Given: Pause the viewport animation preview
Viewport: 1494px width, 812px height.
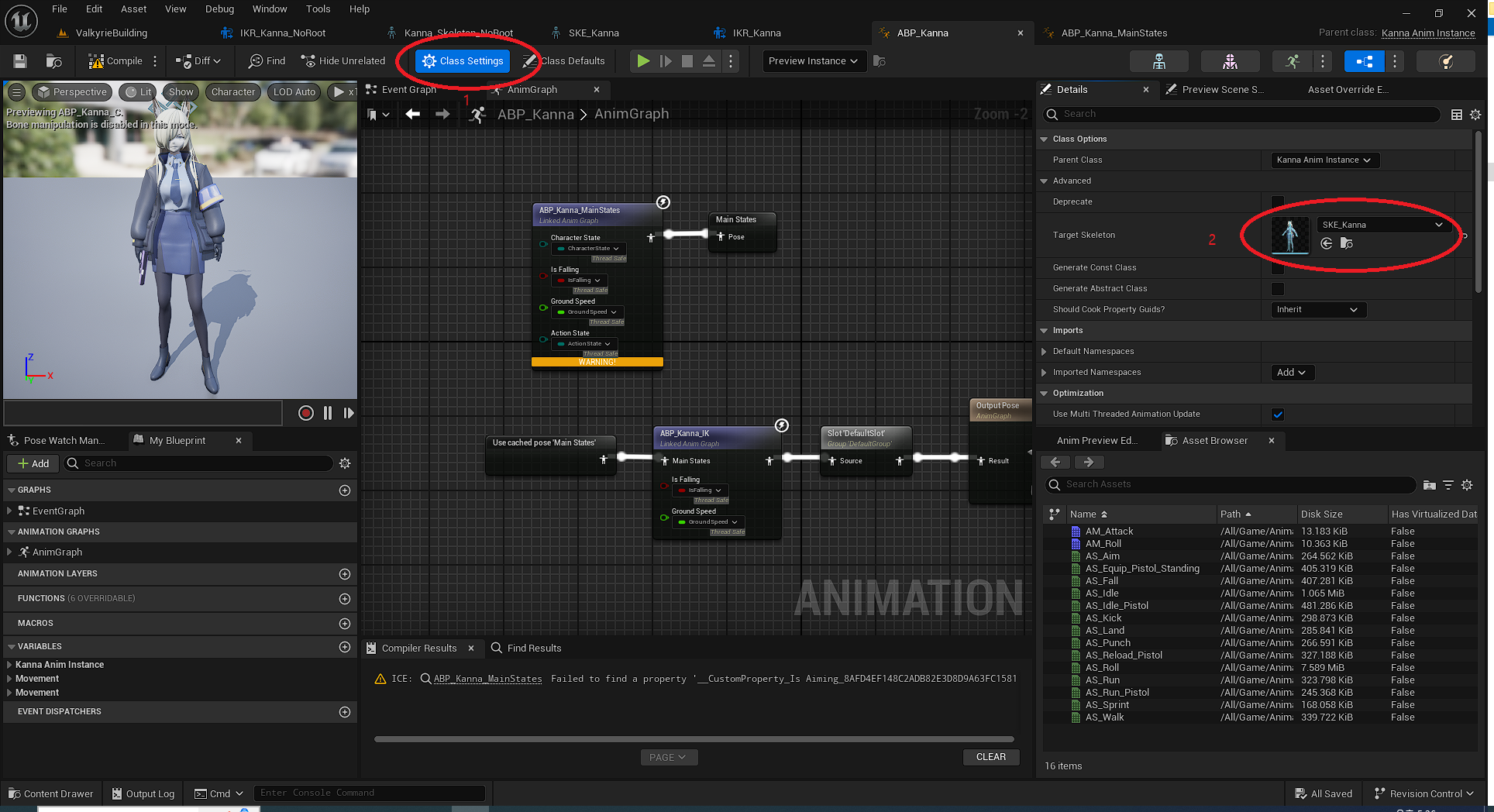Looking at the screenshot, I should [328, 413].
